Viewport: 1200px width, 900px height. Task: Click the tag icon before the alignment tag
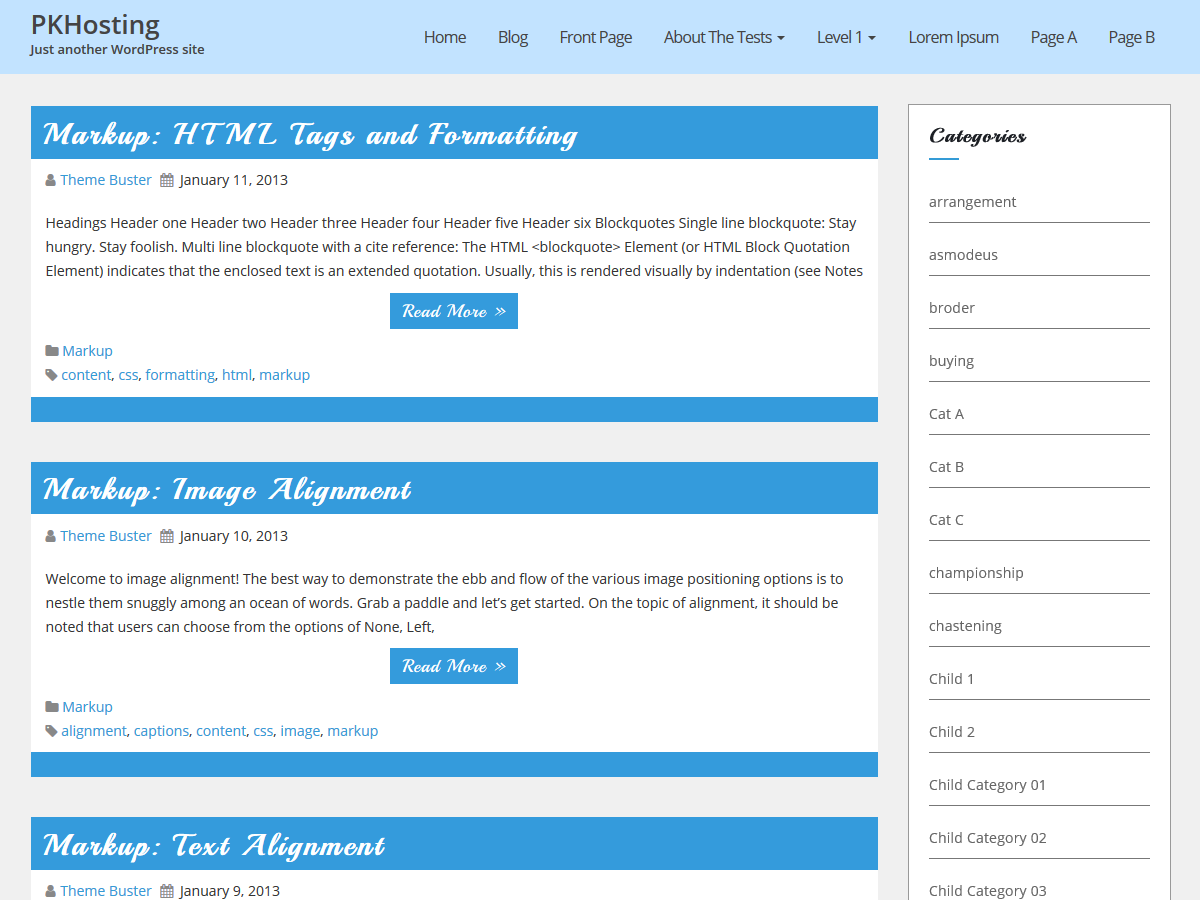51,731
